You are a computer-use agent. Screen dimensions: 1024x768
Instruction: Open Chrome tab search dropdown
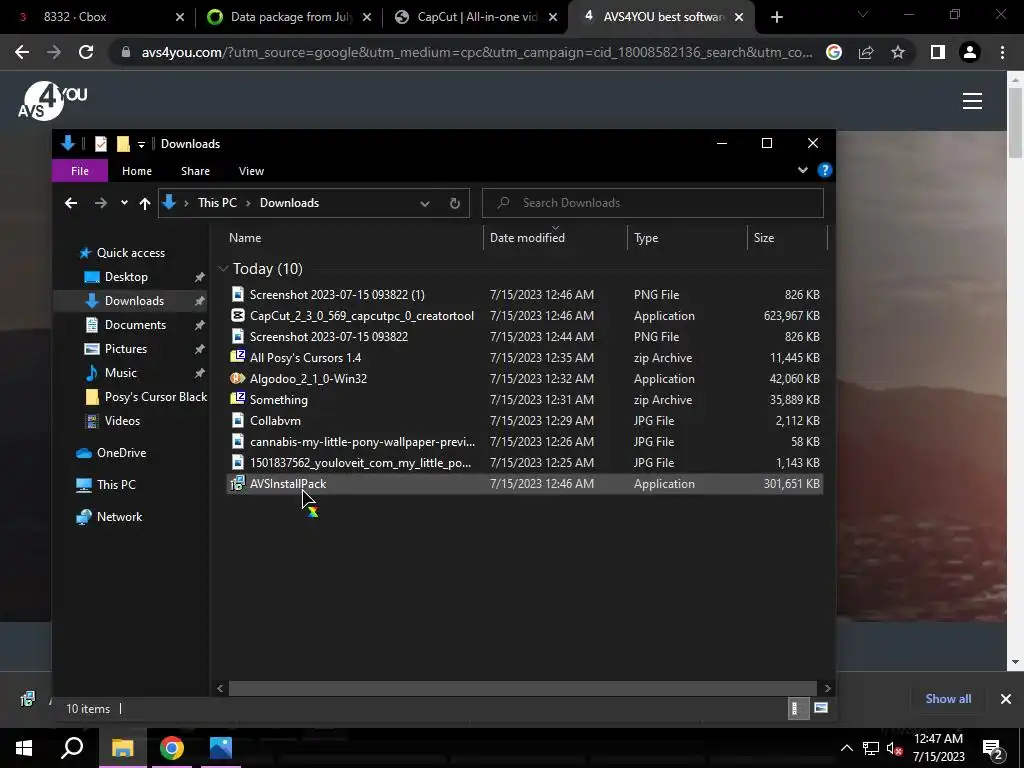pyautogui.click(x=863, y=14)
